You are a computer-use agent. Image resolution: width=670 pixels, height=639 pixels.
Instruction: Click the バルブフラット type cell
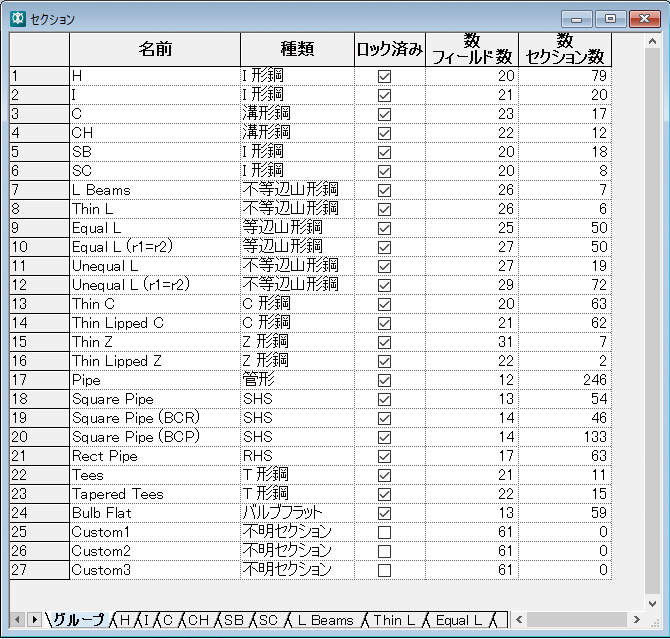[297, 513]
